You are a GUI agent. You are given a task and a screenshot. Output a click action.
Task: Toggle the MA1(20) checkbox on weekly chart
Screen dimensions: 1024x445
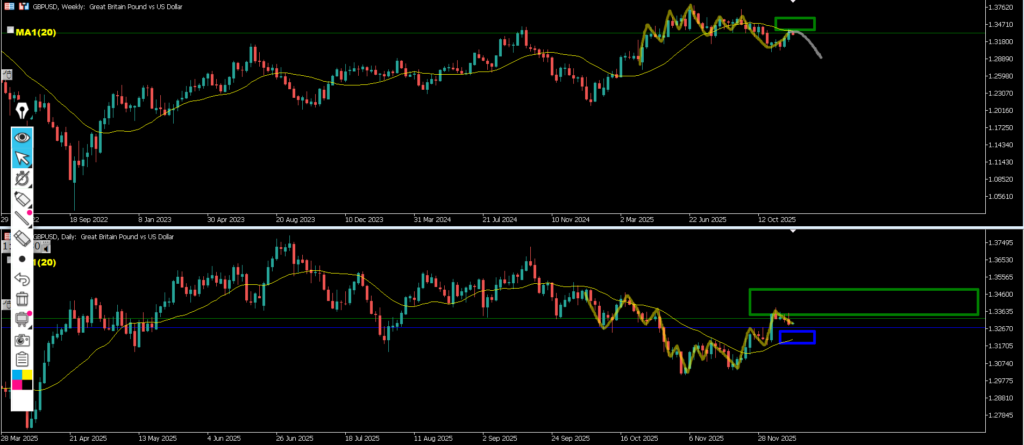click(x=9, y=31)
